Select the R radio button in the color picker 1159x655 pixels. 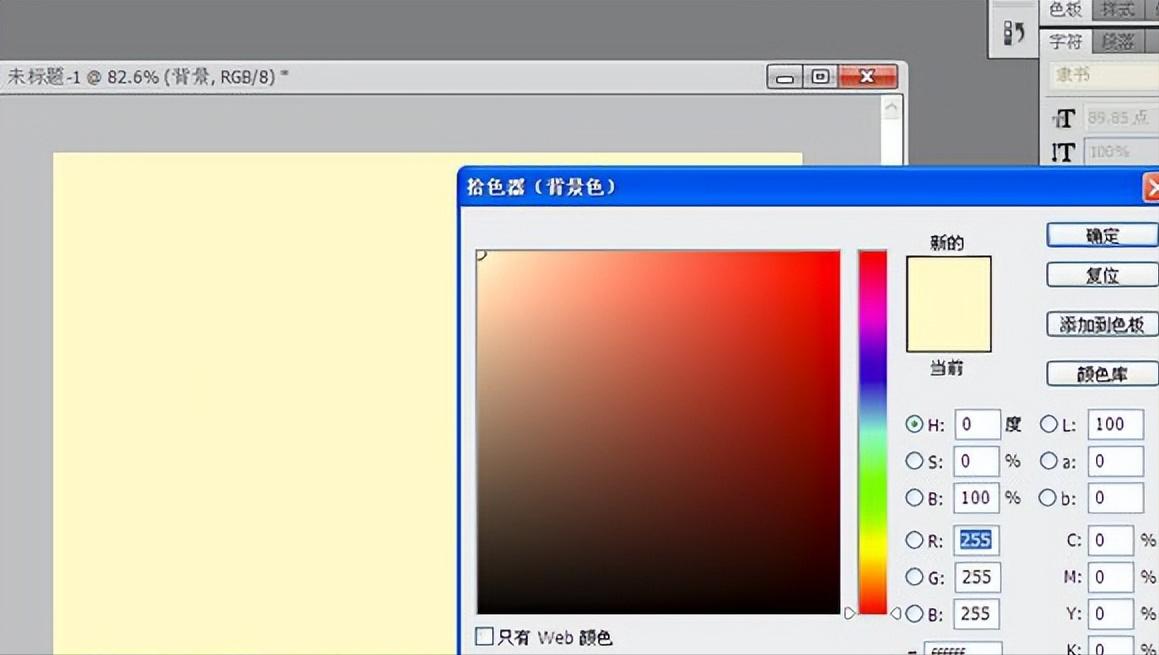tap(914, 540)
